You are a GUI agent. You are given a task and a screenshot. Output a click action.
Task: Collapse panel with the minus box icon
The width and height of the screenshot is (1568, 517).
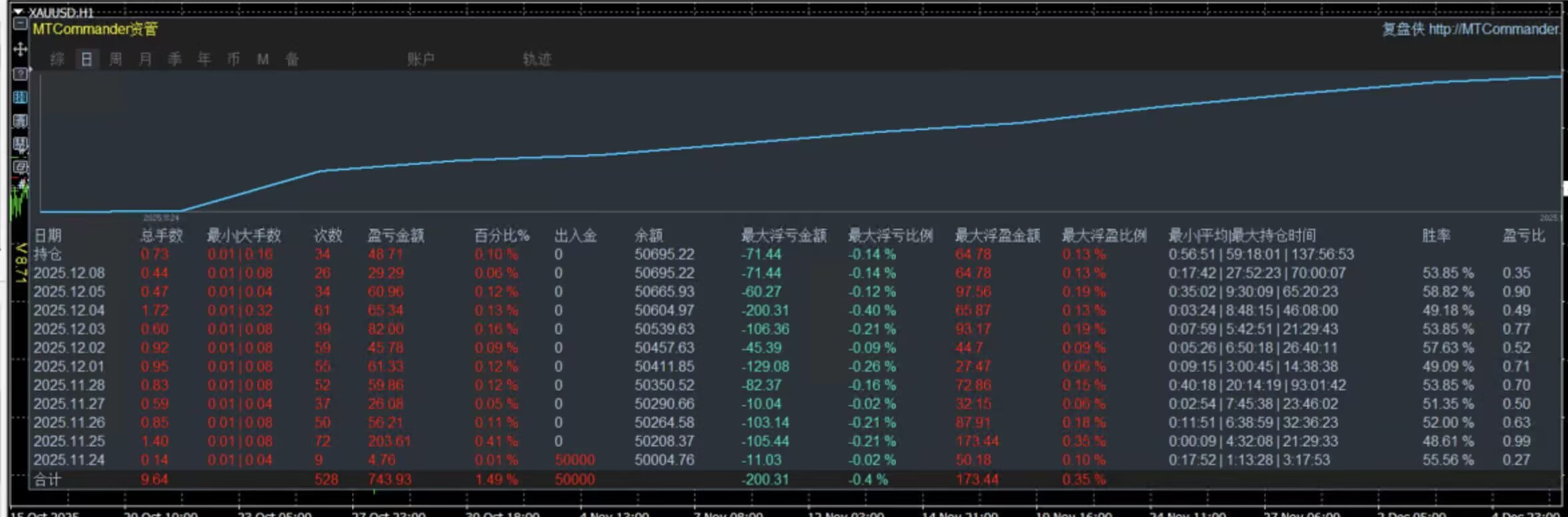[x=20, y=25]
